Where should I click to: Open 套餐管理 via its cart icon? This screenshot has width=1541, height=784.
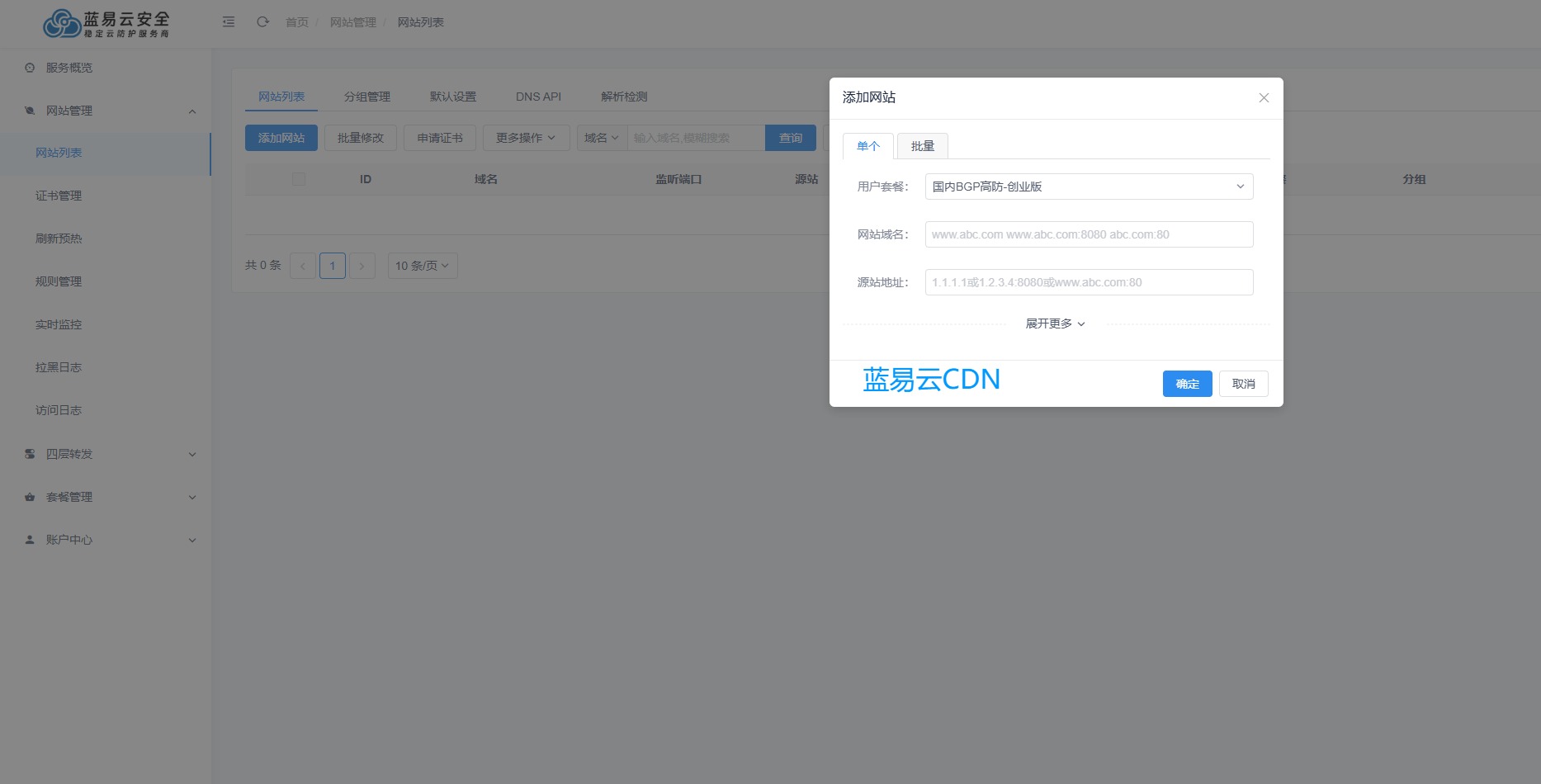[29, 496]
